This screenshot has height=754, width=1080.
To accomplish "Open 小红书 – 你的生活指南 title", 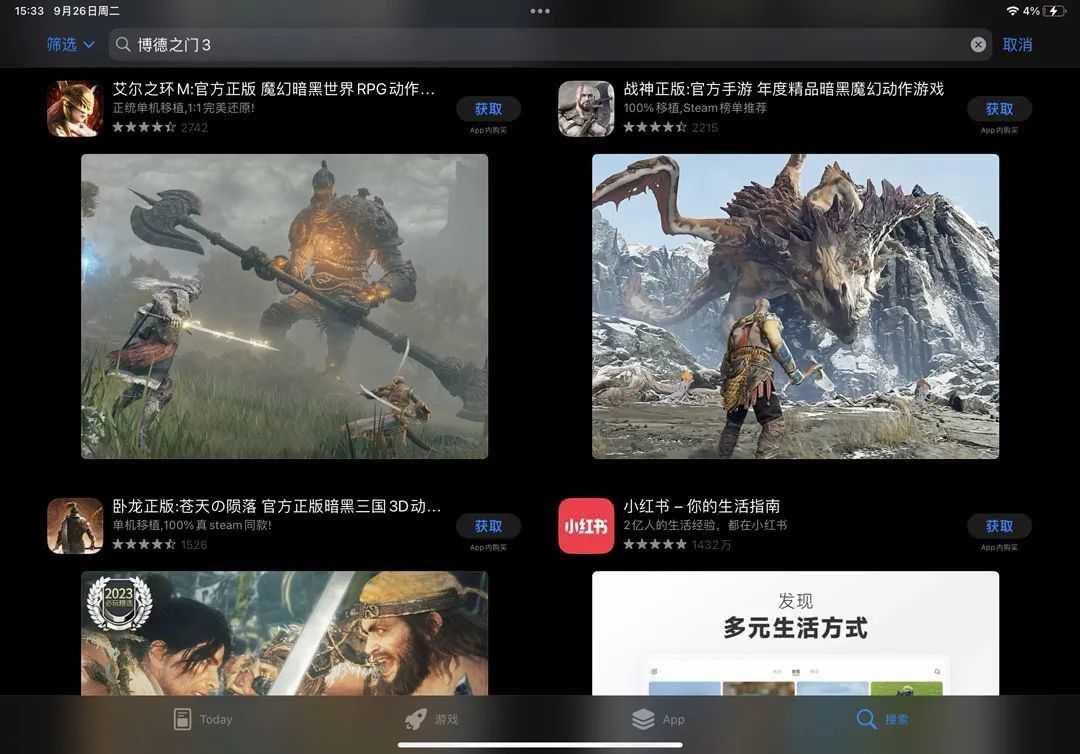I will [701, 506].
